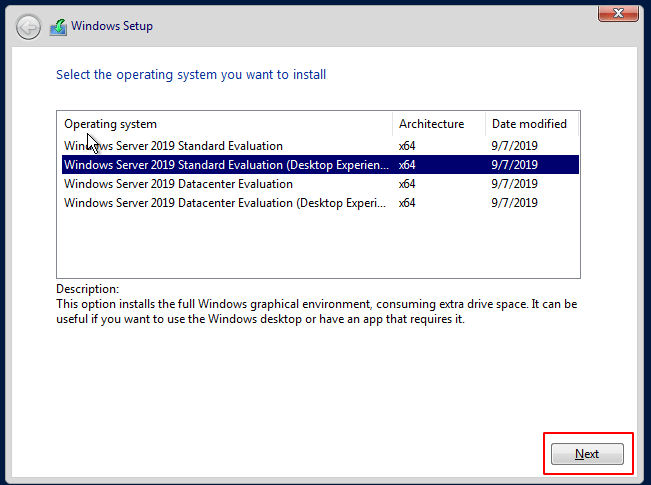Image resolution: width=651 pixels, height=485 pixels.
Task: Click the date 9/7/2019 in Standard Evaluation core row
Action: click(514, 146)
